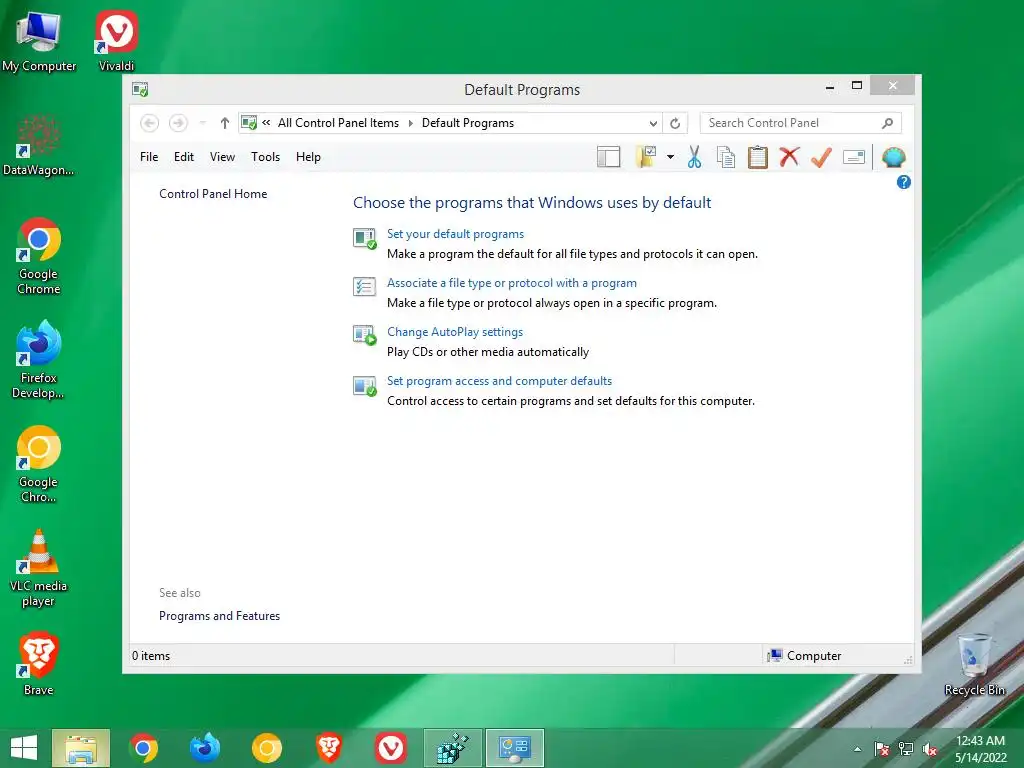Image resolution: width=1024 pixels, height=768 pixels.
Task: Expand the address bar history dropdown
Action: [x=653, y=123]
